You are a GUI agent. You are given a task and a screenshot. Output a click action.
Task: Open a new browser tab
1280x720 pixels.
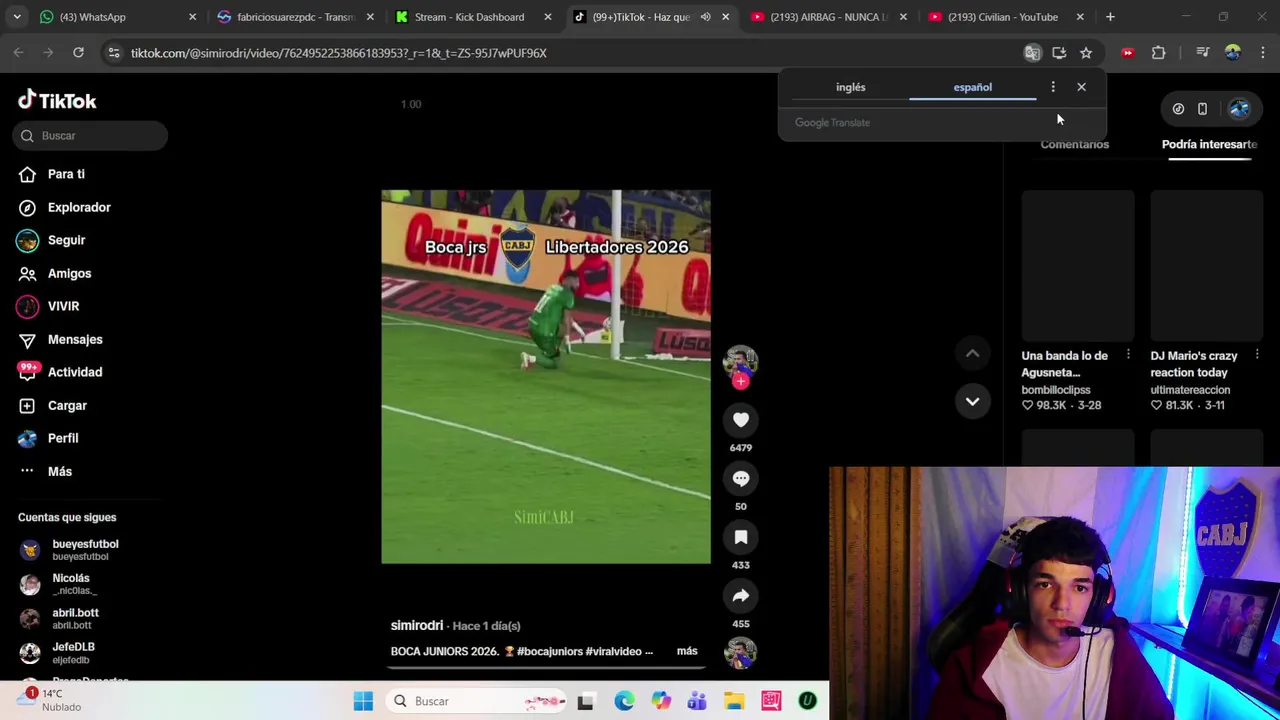click(x=1110, y=17)
